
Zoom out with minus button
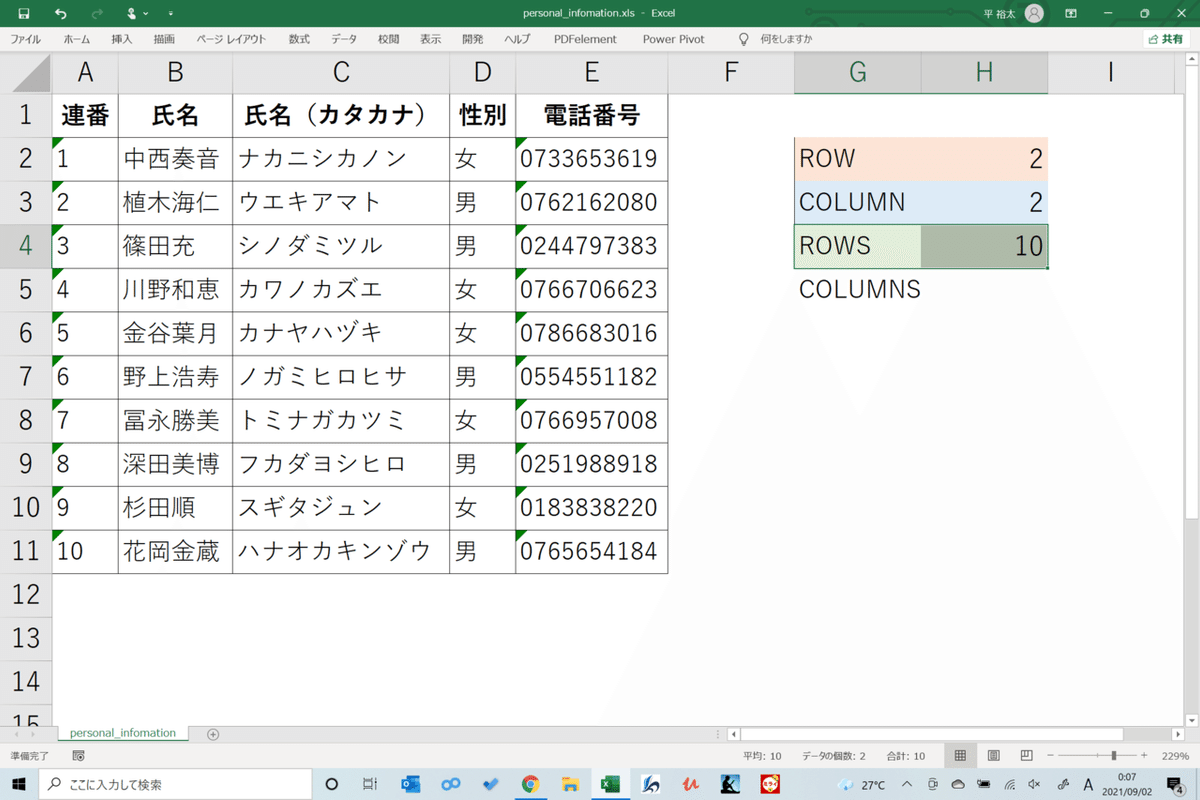click(x=1052, y=756)
